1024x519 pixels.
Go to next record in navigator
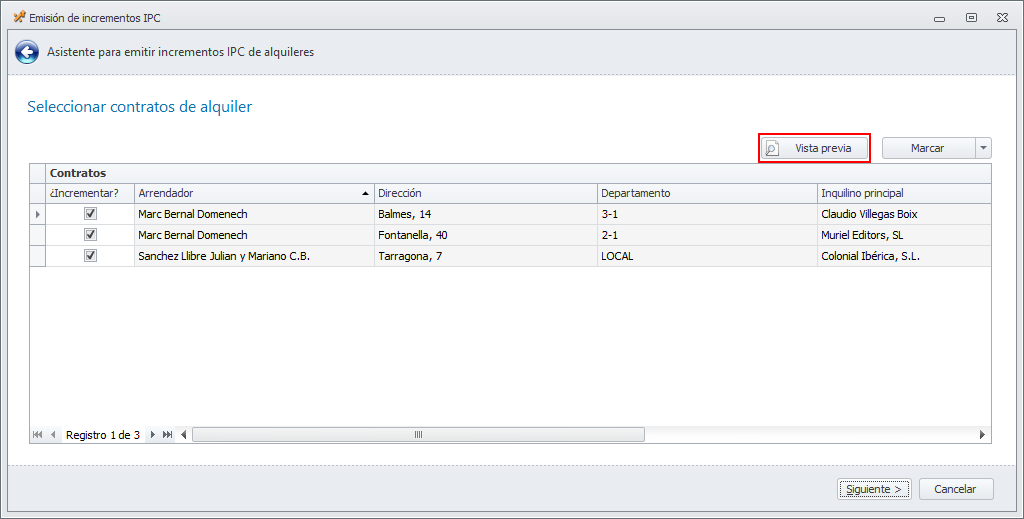[x=153, y=435]
